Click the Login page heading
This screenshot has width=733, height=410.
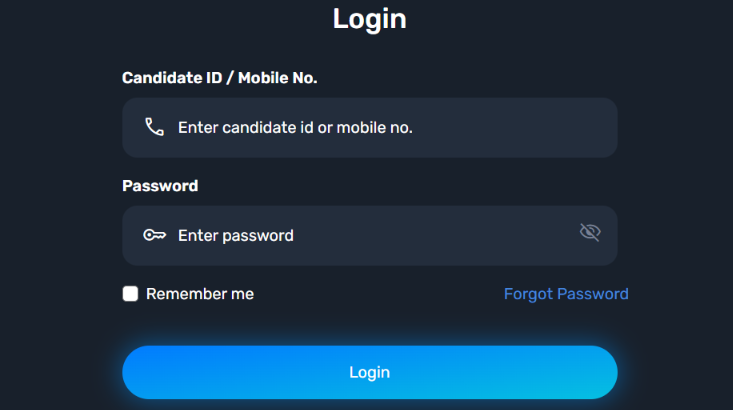370,19
